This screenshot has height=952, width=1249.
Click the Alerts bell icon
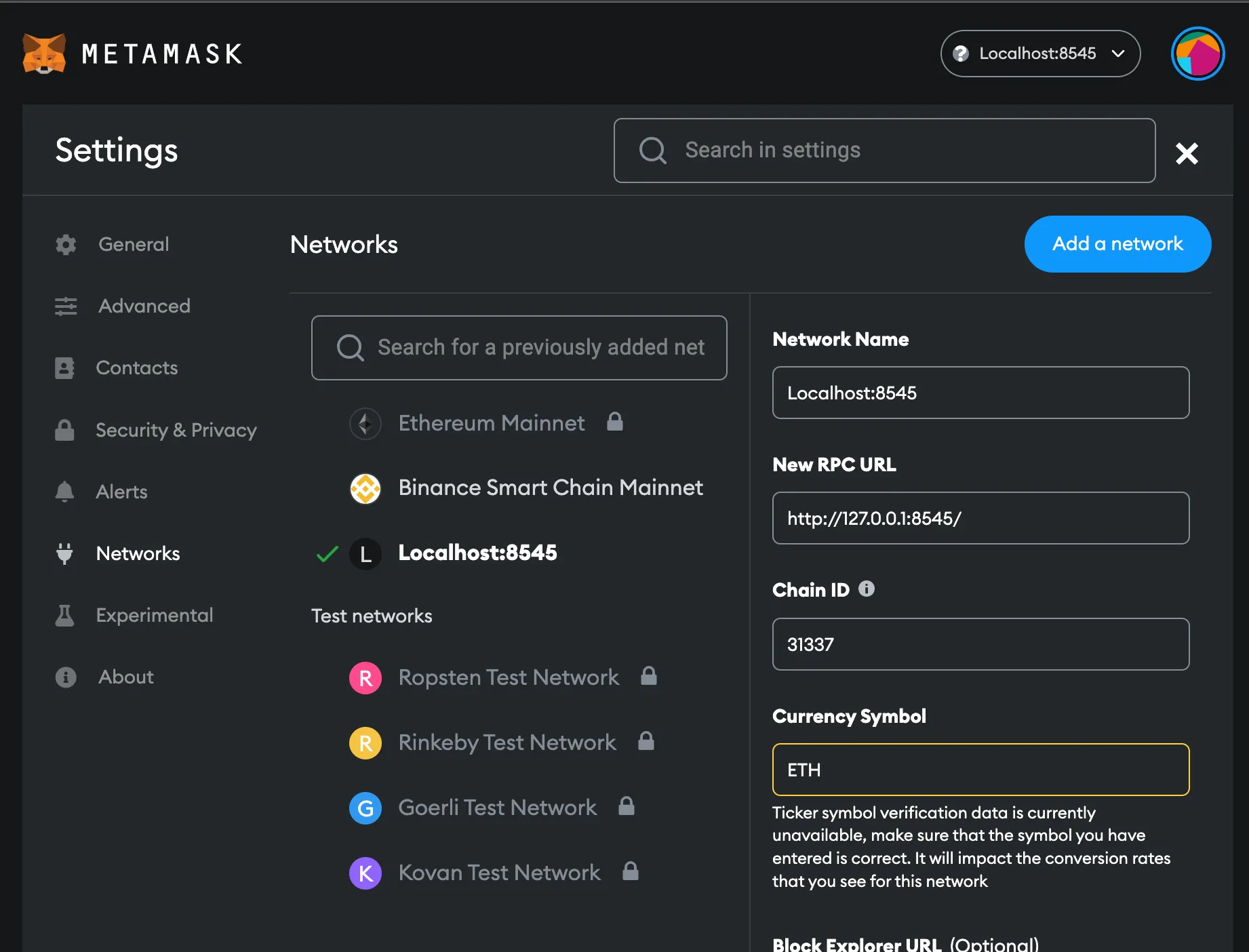(64, 492)
